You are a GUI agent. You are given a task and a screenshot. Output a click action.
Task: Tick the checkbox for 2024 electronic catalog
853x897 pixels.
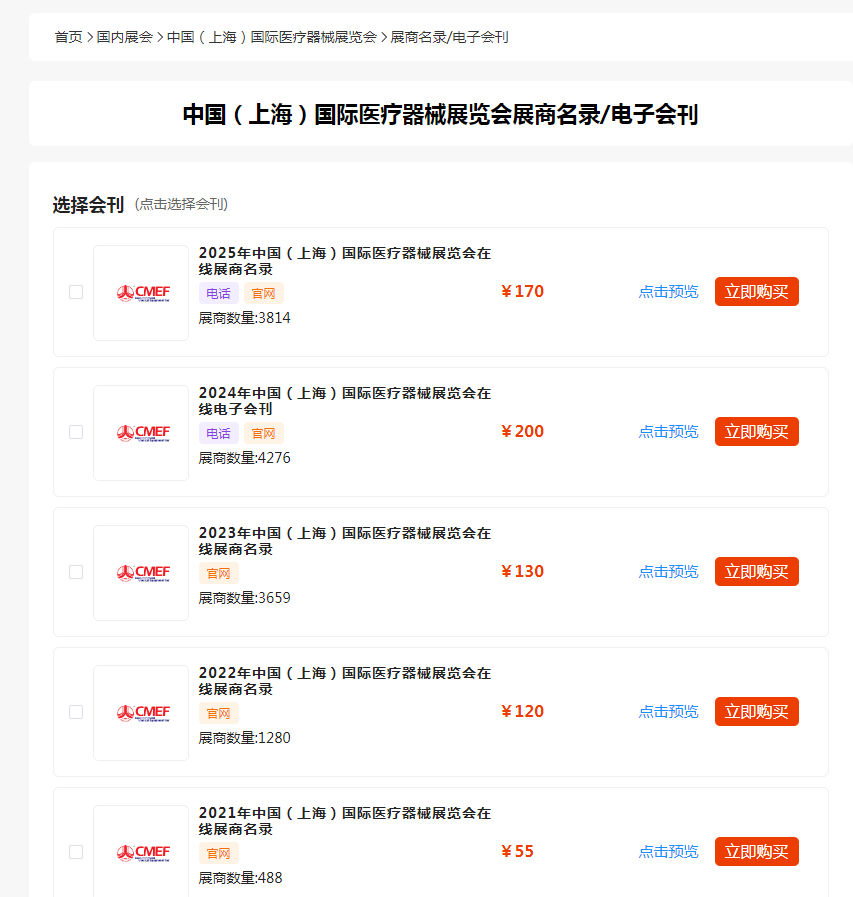click(76, 432)
